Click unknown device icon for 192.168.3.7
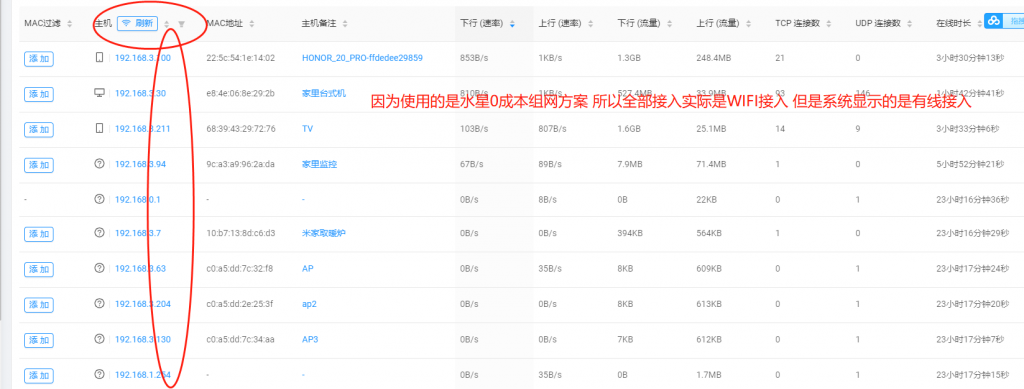Screen dimensions: 1024x389 coord(99,232)
